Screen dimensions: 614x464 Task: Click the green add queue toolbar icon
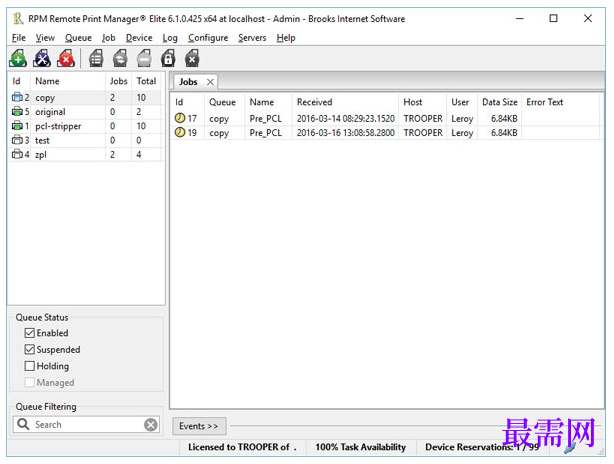(18, 58)
